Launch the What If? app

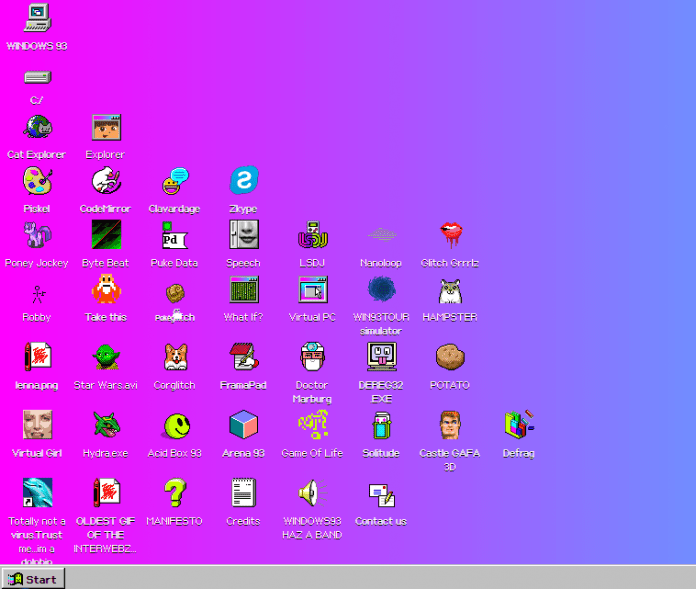tap(244, 289)
